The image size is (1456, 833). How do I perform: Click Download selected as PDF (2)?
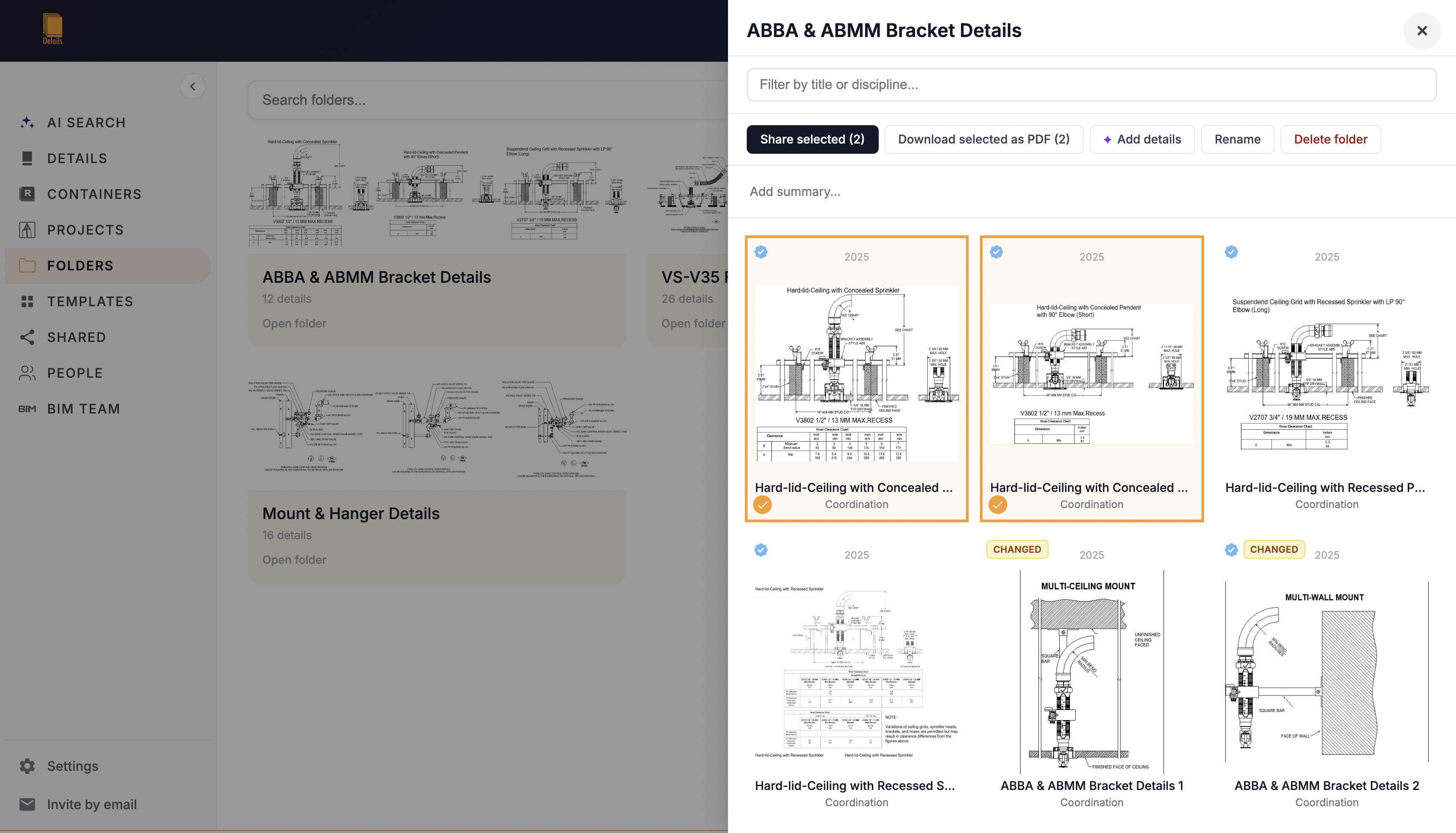pyautogui.click(x=983, y=139)
